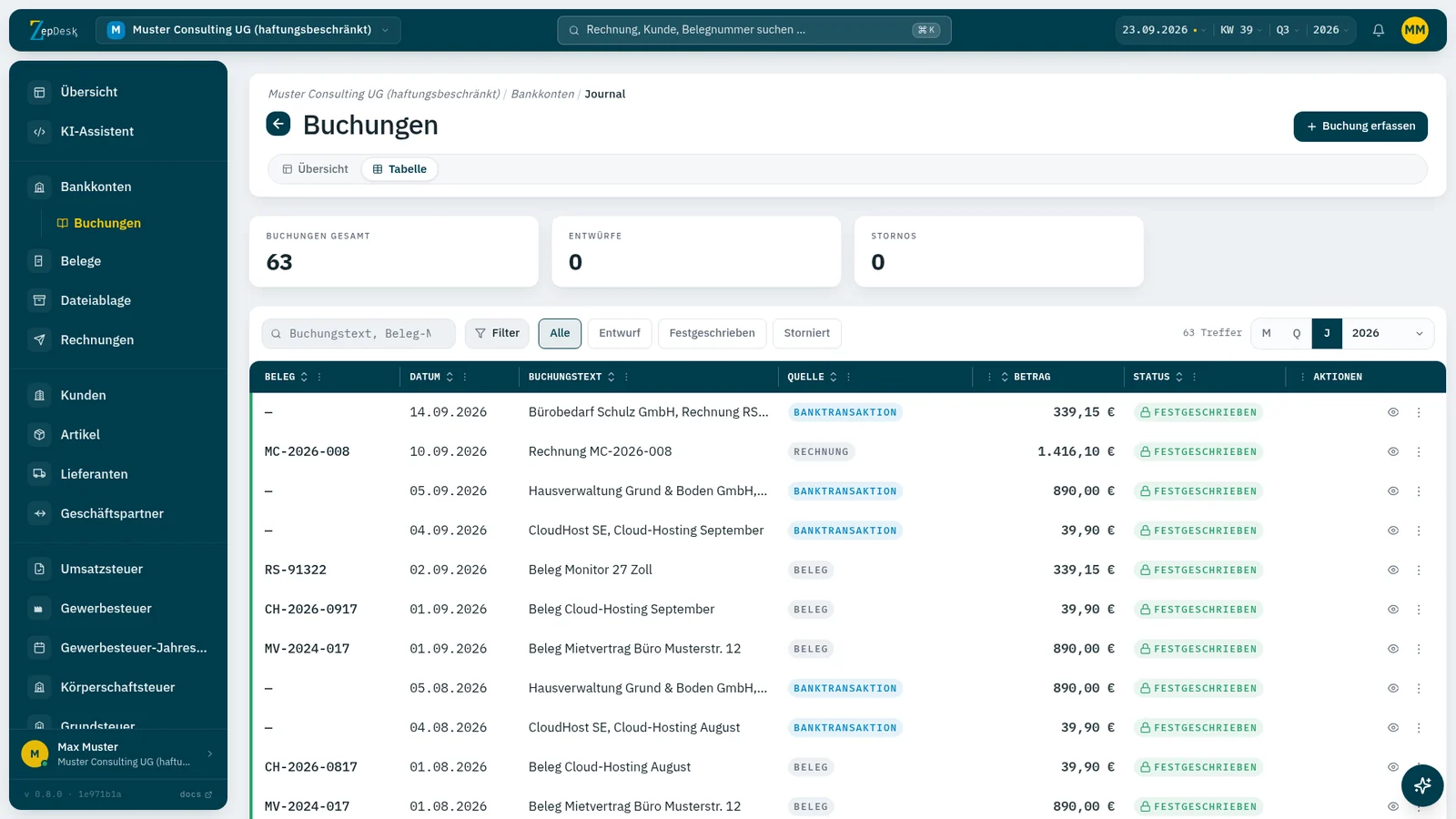Click the Buchung erfassen button
This screenshot has height=819, width=1456.
click(1360, 126)
